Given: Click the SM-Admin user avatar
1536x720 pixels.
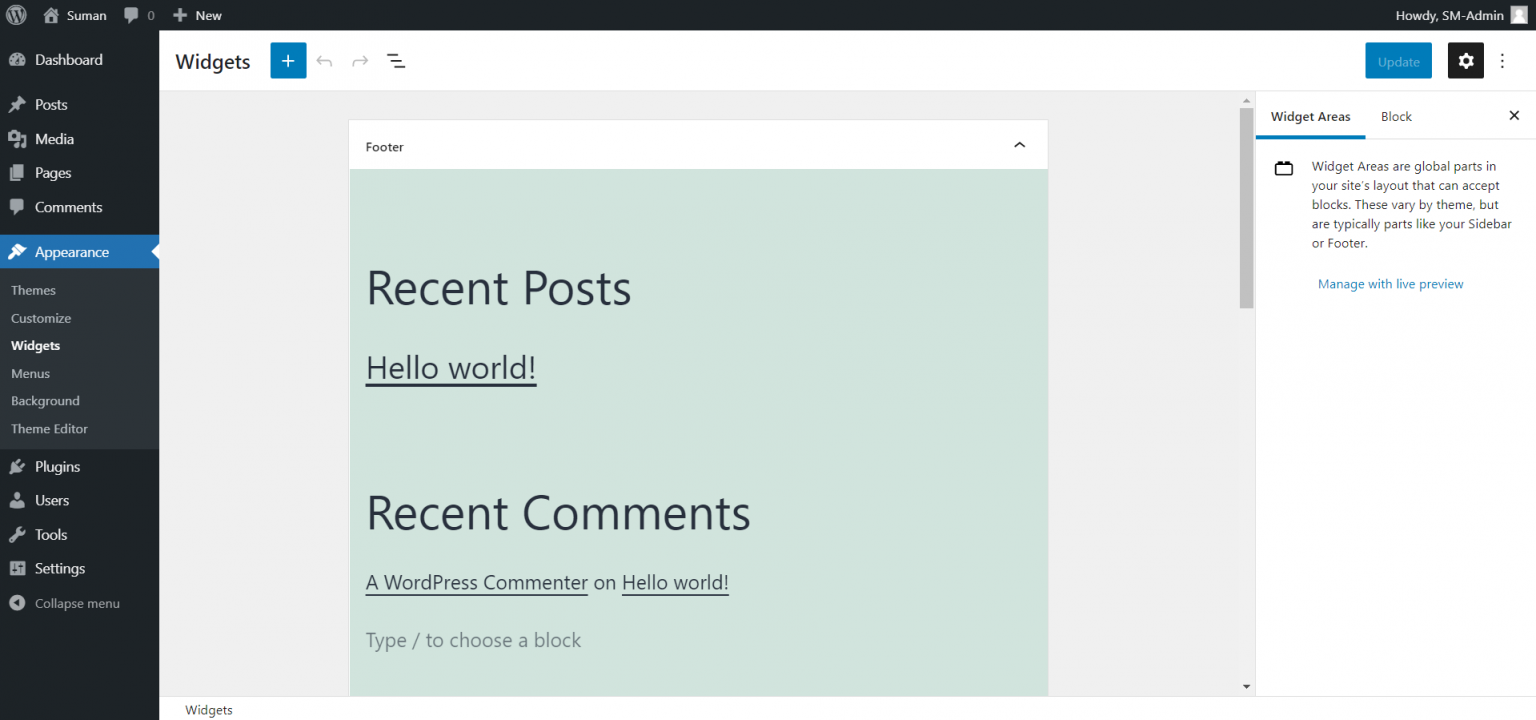Looking at the screenshot, I should [x=1519, y=15].
